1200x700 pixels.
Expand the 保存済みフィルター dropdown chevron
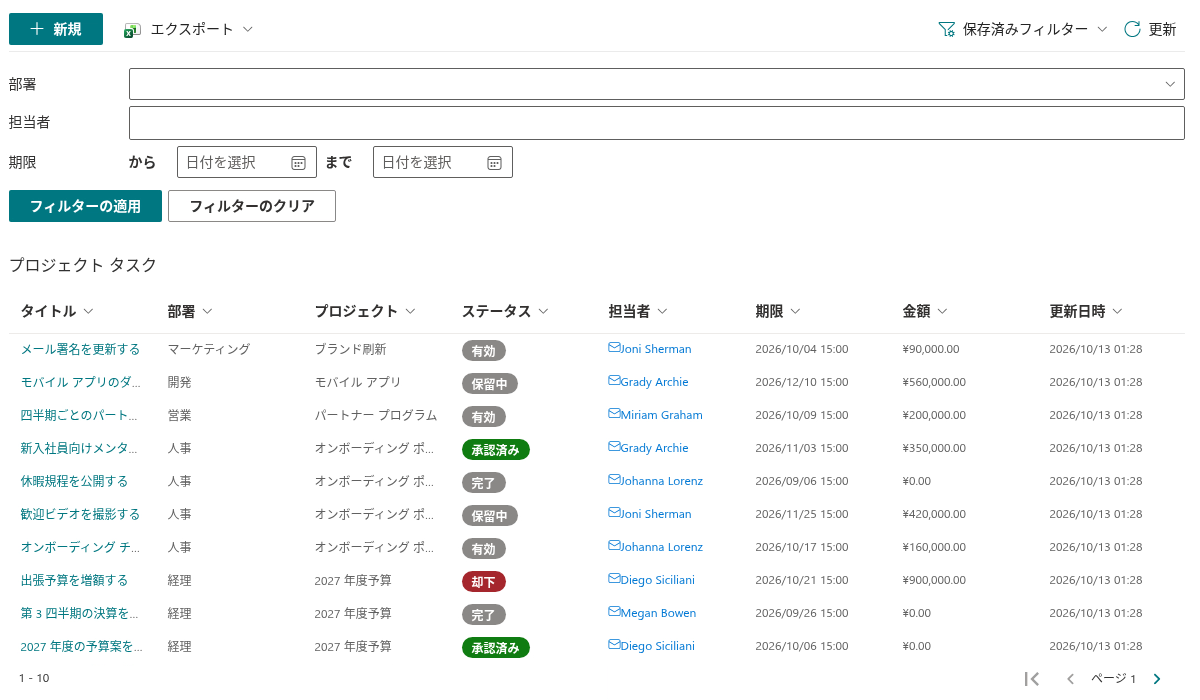tap(1102, 30)
